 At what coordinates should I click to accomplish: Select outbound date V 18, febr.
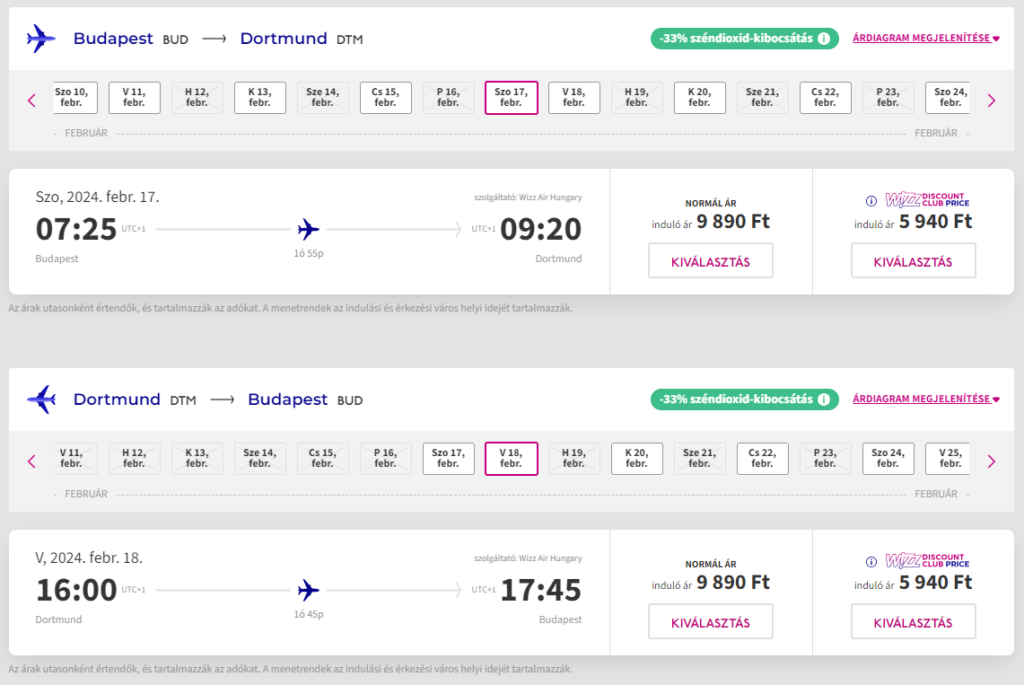coord(574,97)
